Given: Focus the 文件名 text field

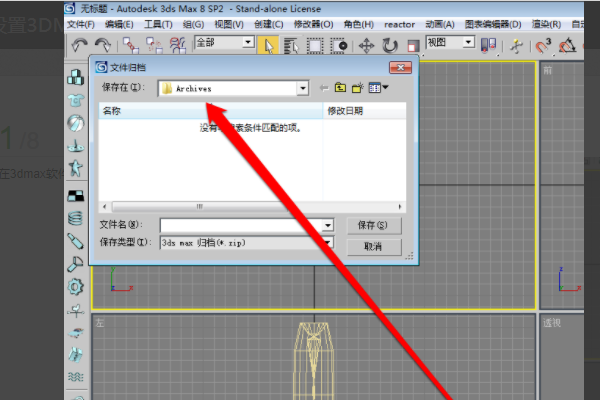Looking at the screenshot, I should (x=241, y=225).
